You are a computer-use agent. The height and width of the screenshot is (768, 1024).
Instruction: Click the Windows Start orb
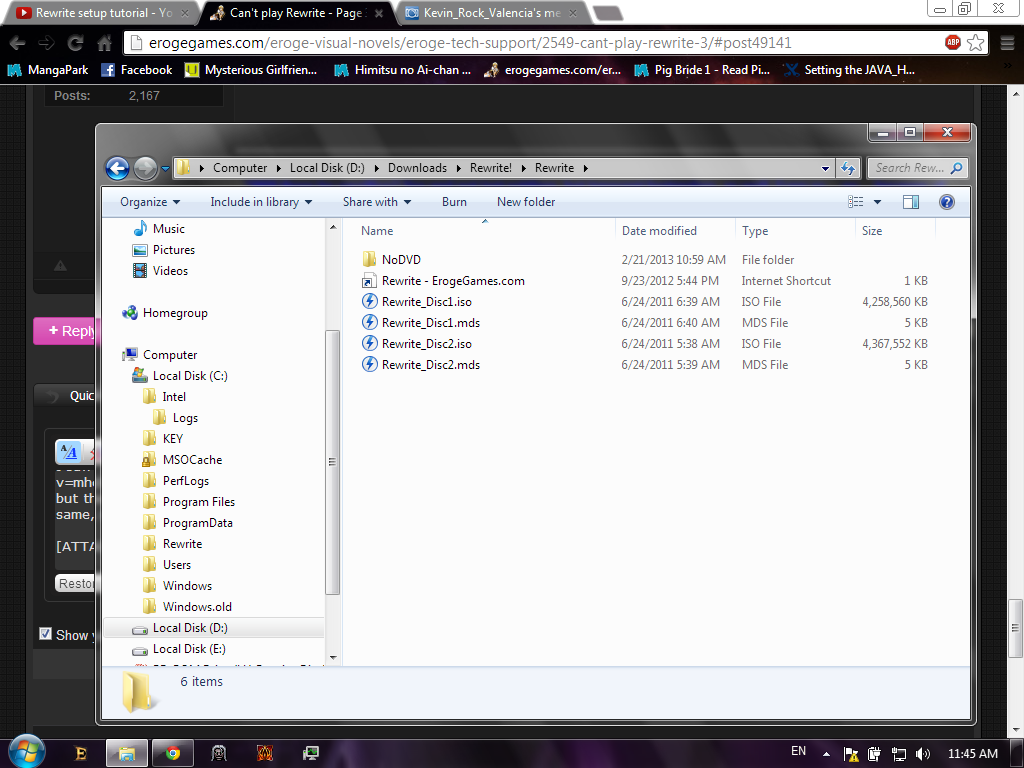pyautogui.click(x=26, y=752)
